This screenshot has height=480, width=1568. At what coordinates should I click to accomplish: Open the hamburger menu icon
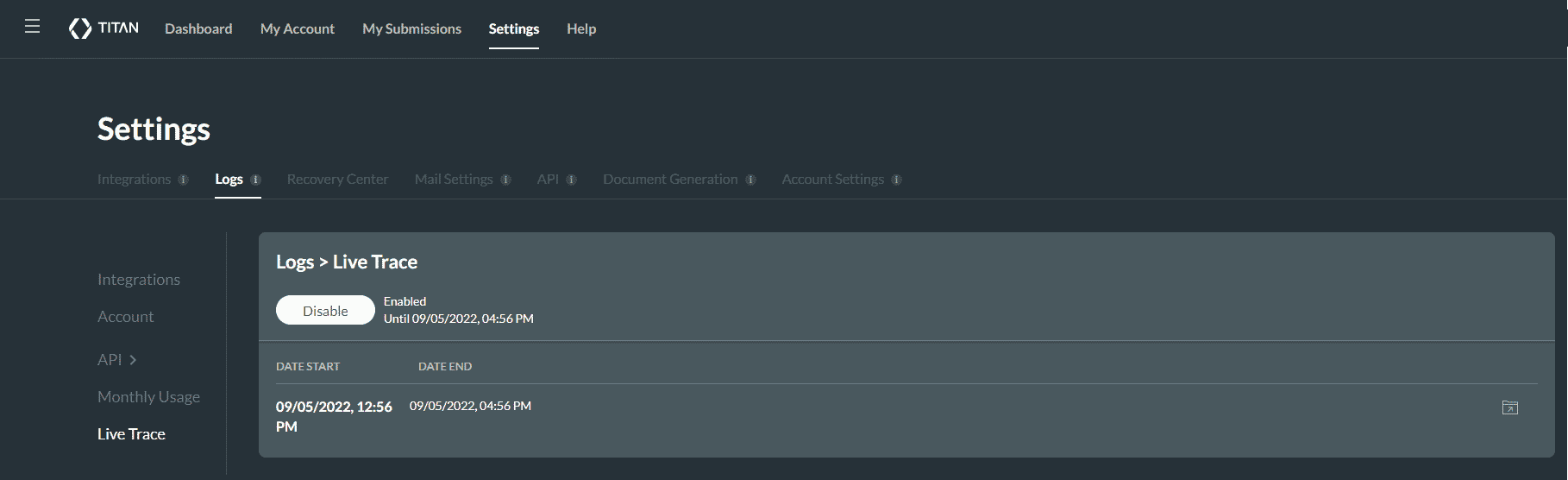(33, 27)
